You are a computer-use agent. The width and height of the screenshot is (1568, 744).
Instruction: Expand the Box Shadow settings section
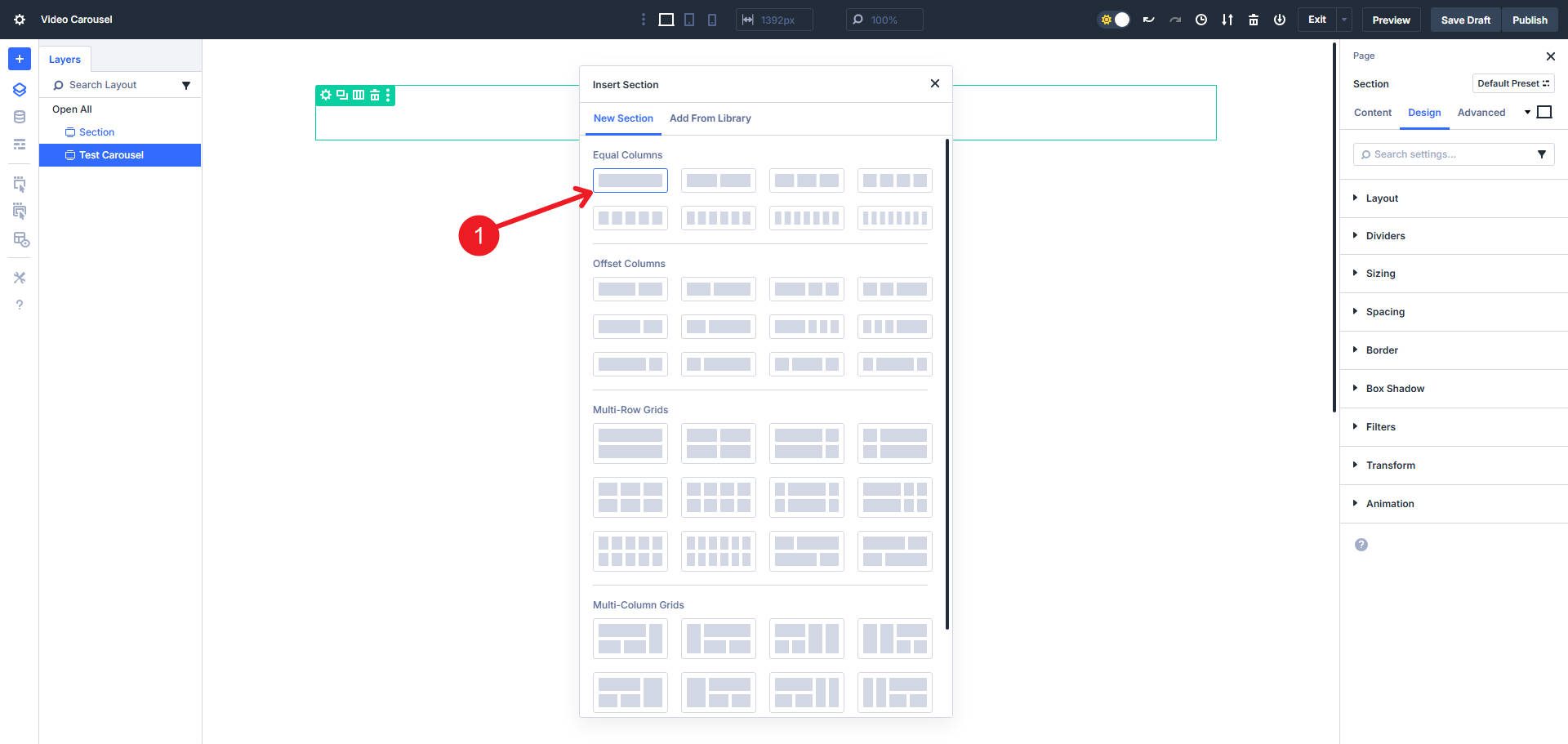(x=1395, y=388)
